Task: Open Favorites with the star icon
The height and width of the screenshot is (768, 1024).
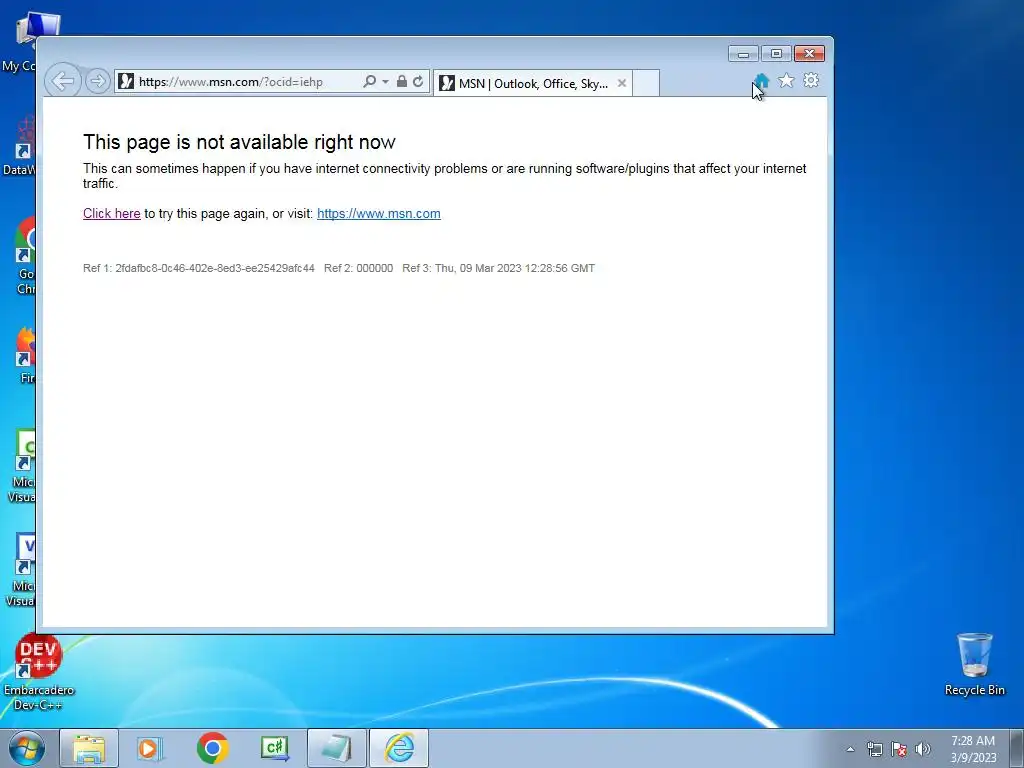Action: 786,80
